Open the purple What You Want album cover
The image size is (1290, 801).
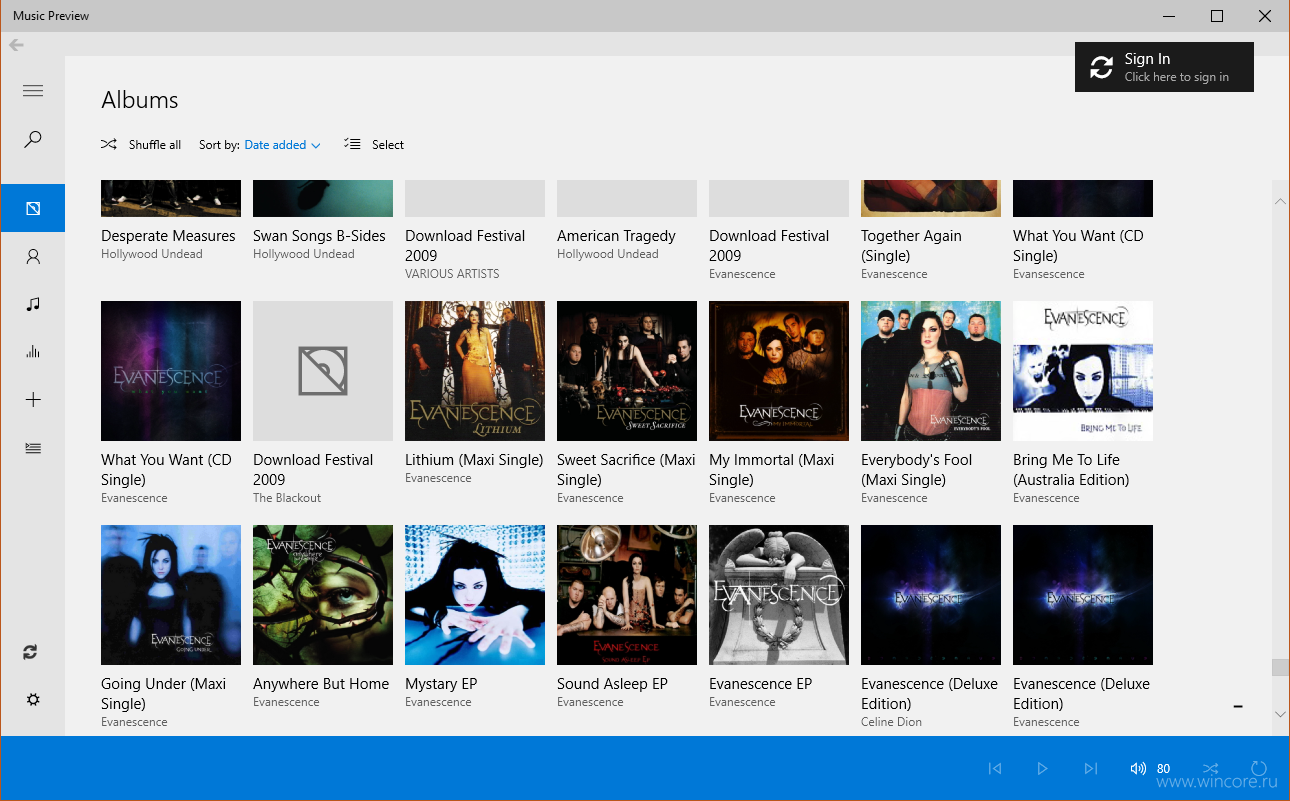pyautogui.click(x=171, y=371)
